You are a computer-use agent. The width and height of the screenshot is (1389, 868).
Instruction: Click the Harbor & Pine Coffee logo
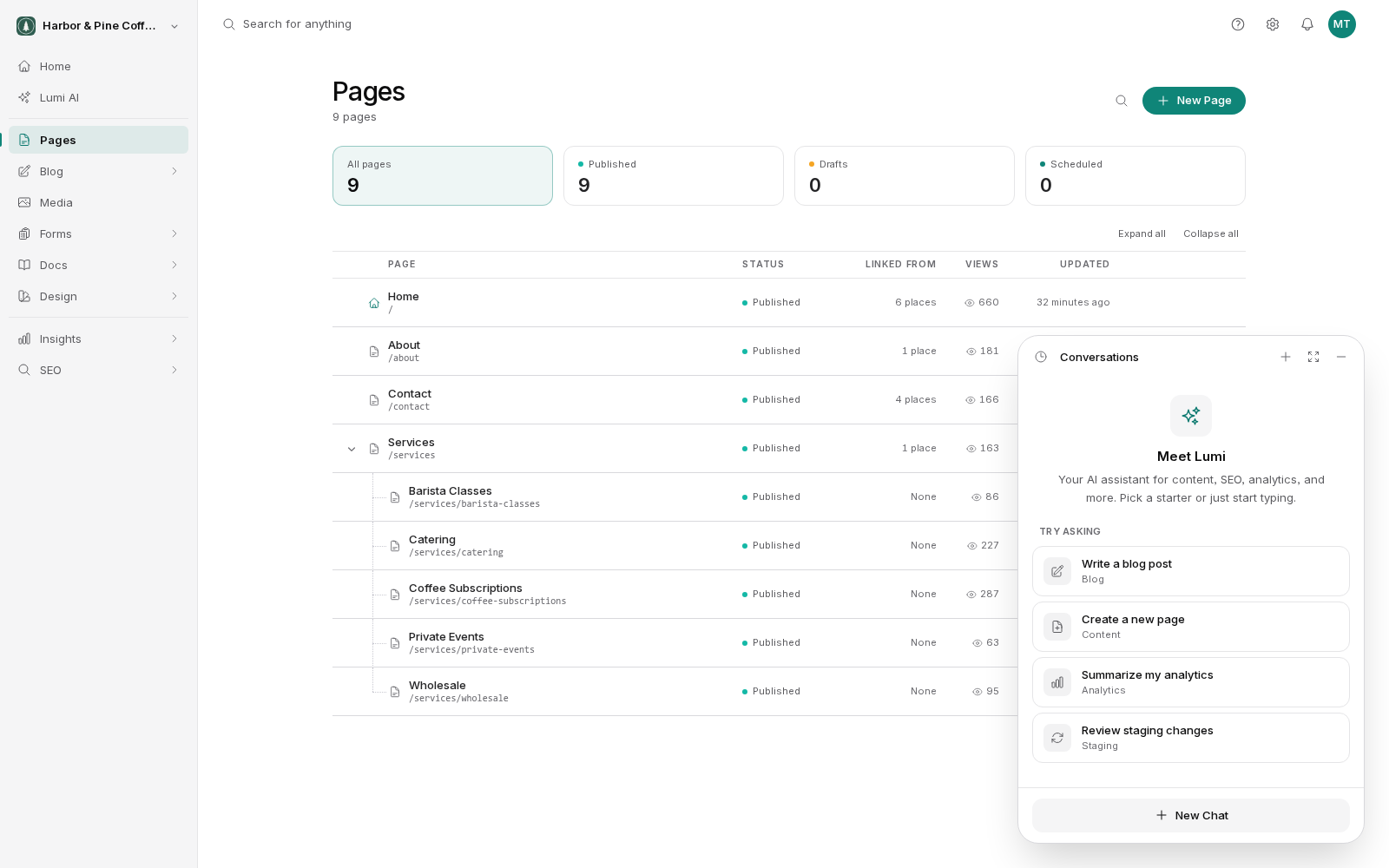(26, 26)
